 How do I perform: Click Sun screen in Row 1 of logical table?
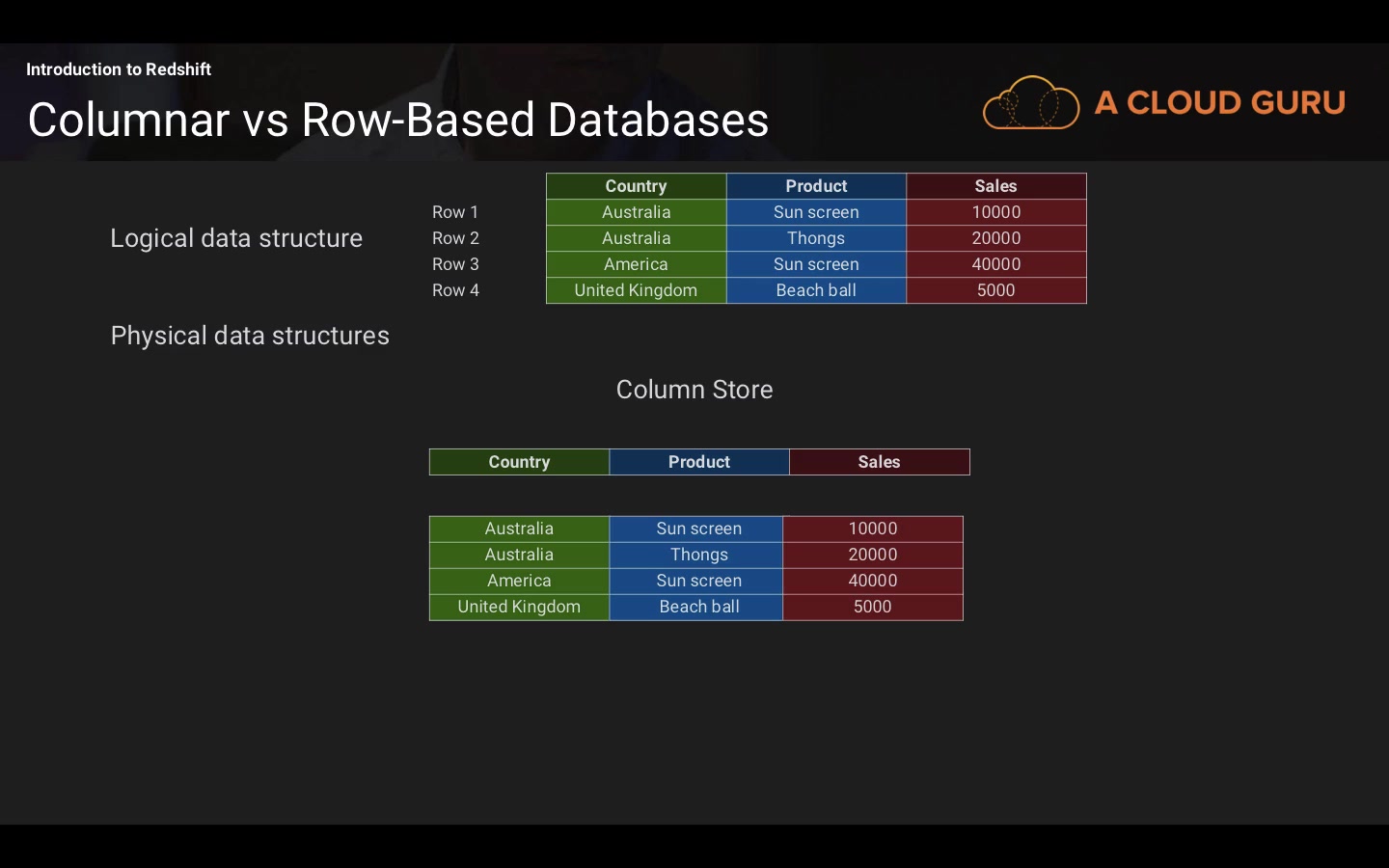point(817,212)
